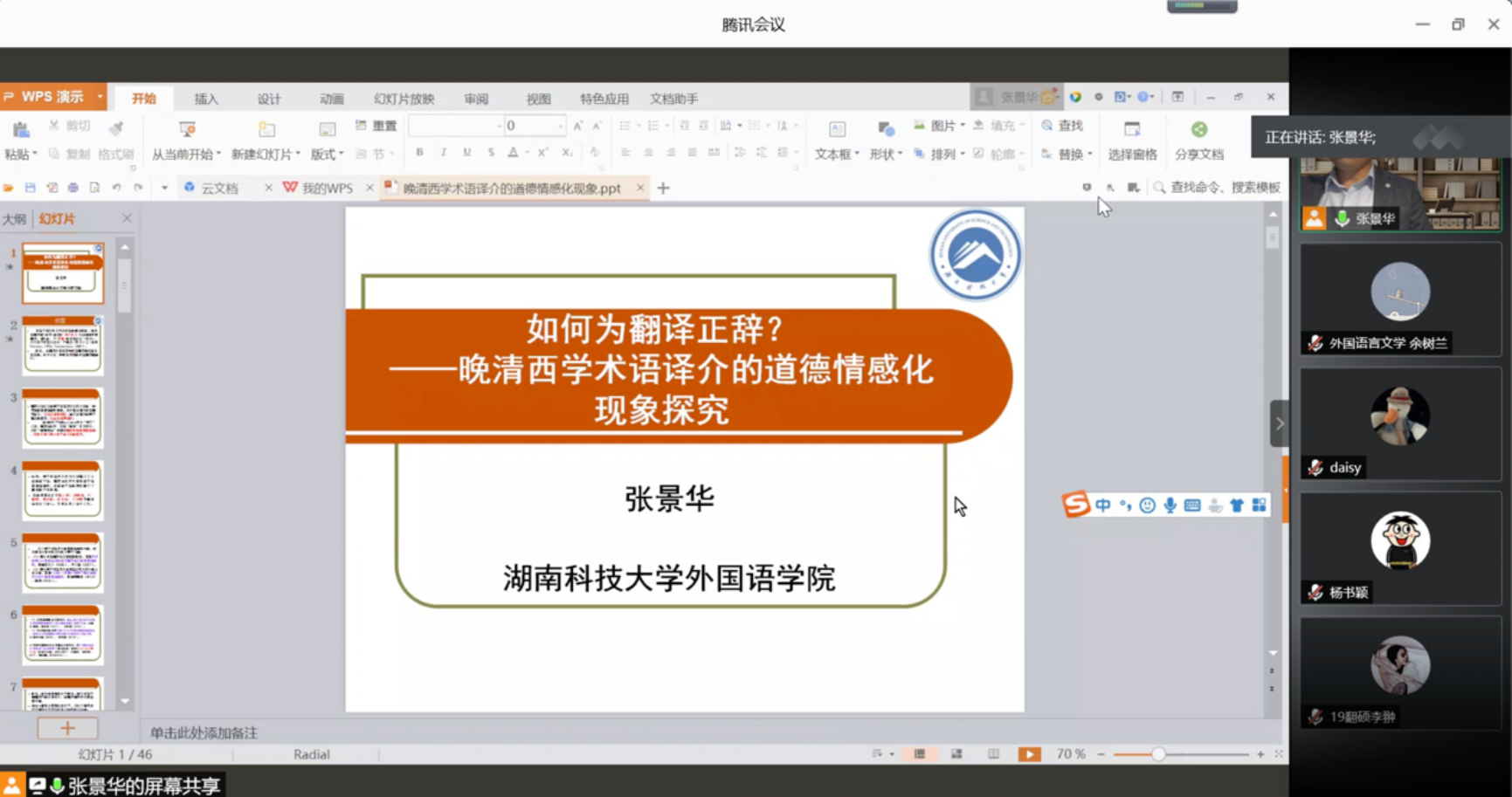This screenshot has width=1512, height=797.
Task: Select slide 3 thumbnail in the slide panel
Action: pyautogui.click(x=63, y=418)
